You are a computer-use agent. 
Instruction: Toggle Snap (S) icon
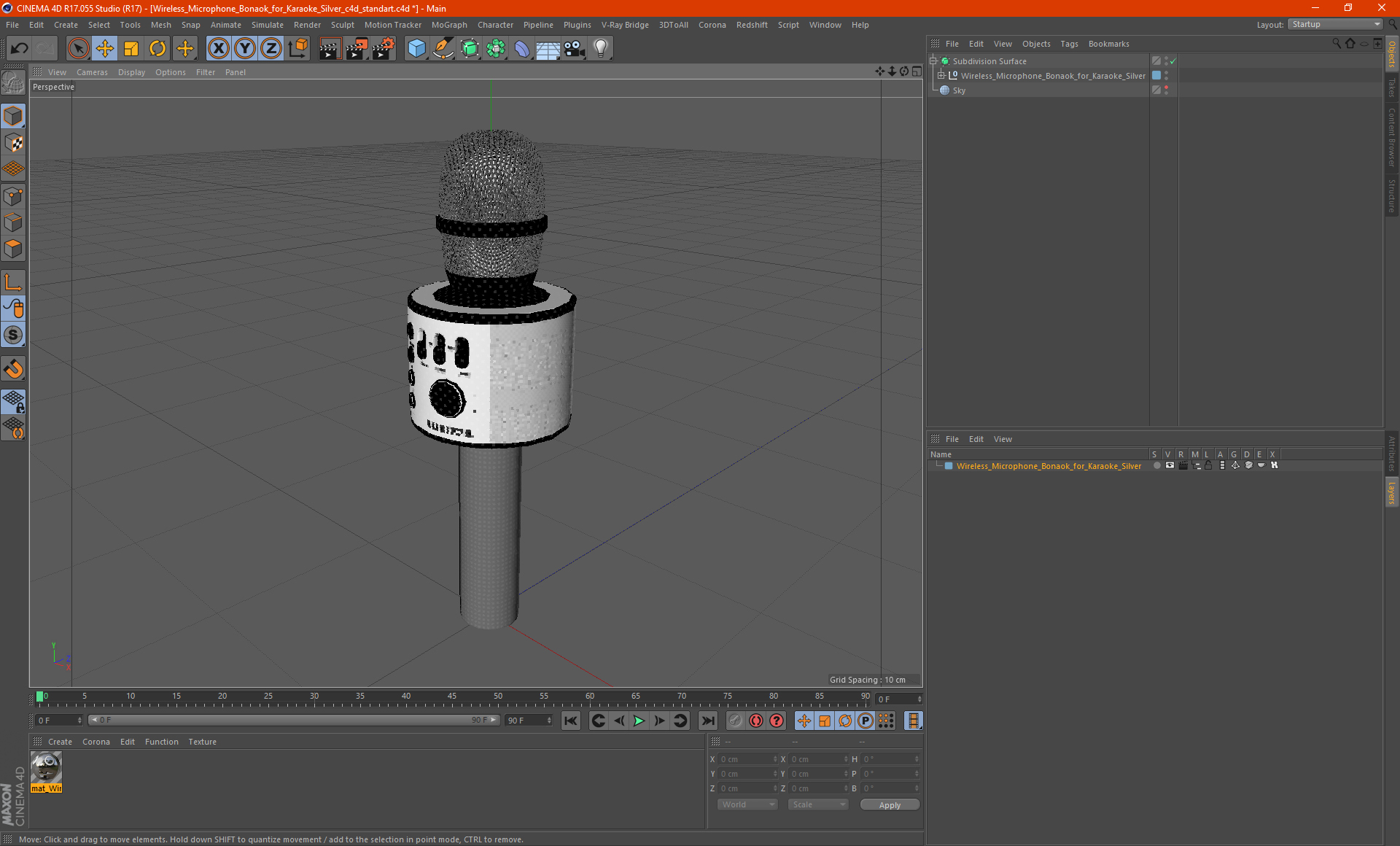[13, 335]
